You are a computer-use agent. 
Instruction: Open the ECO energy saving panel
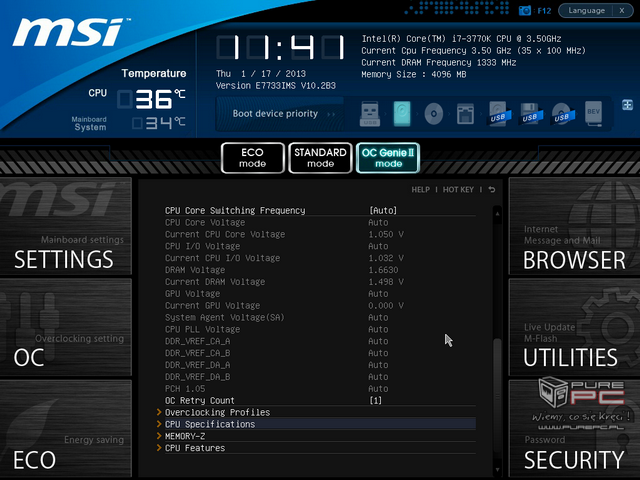pyautogui.click(x=66, y=429)
